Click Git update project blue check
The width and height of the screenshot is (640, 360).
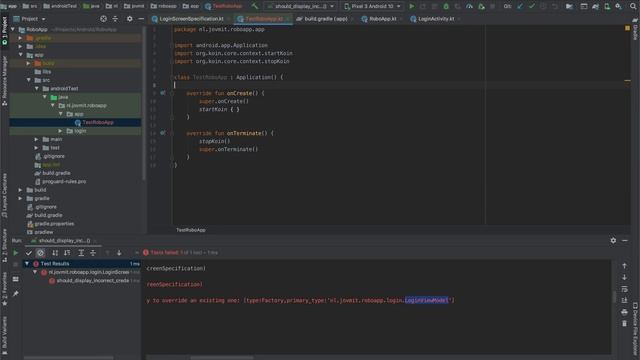520,6
